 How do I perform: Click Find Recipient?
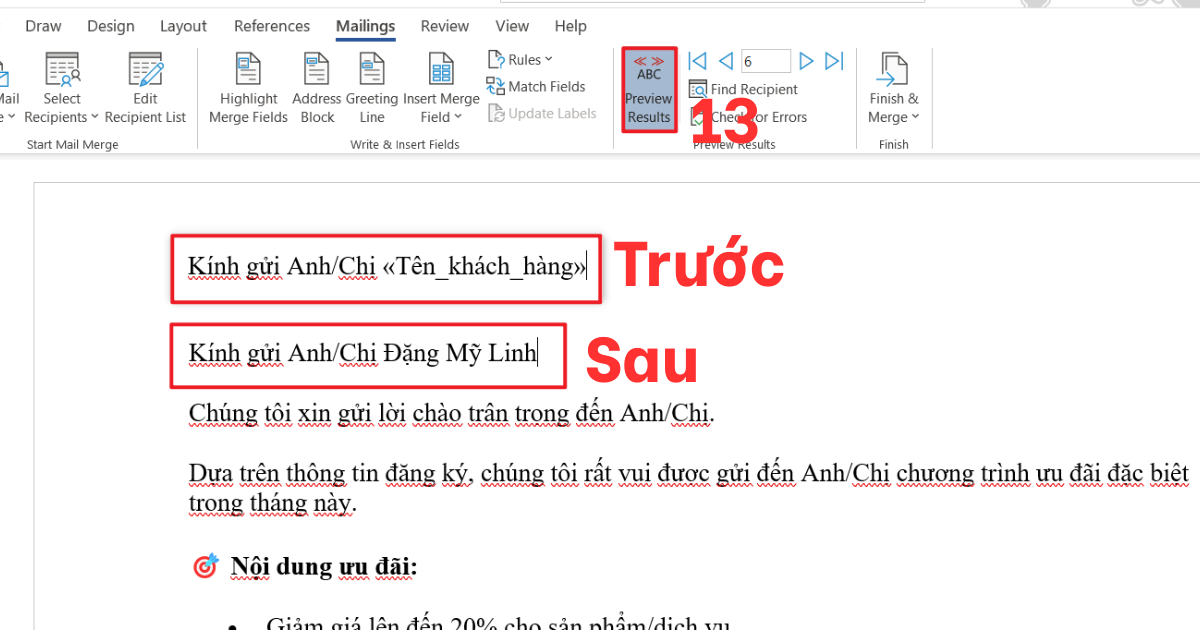(743, 90)
